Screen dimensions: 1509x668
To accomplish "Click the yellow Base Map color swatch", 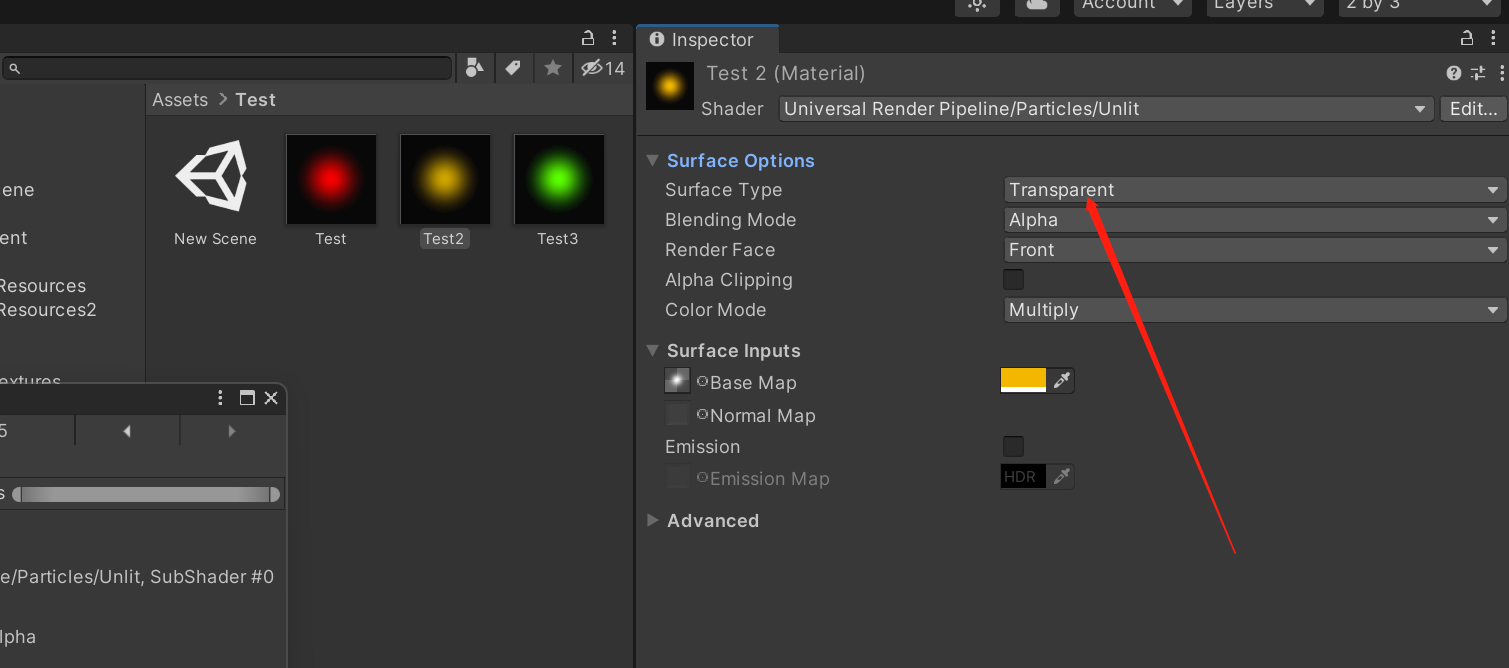I will pos(1023,381).
